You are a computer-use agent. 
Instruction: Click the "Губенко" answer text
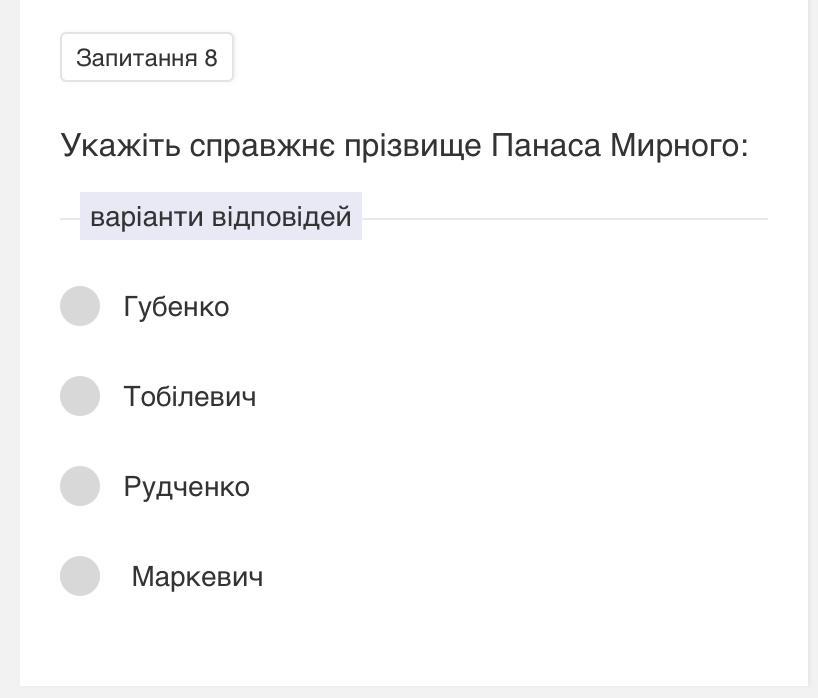click(176, 307)
